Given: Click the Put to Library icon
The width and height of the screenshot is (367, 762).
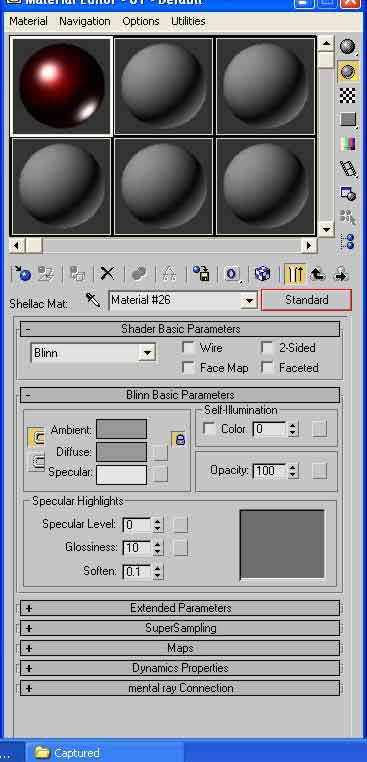Looking at the screenshot, I should point(201,274).
